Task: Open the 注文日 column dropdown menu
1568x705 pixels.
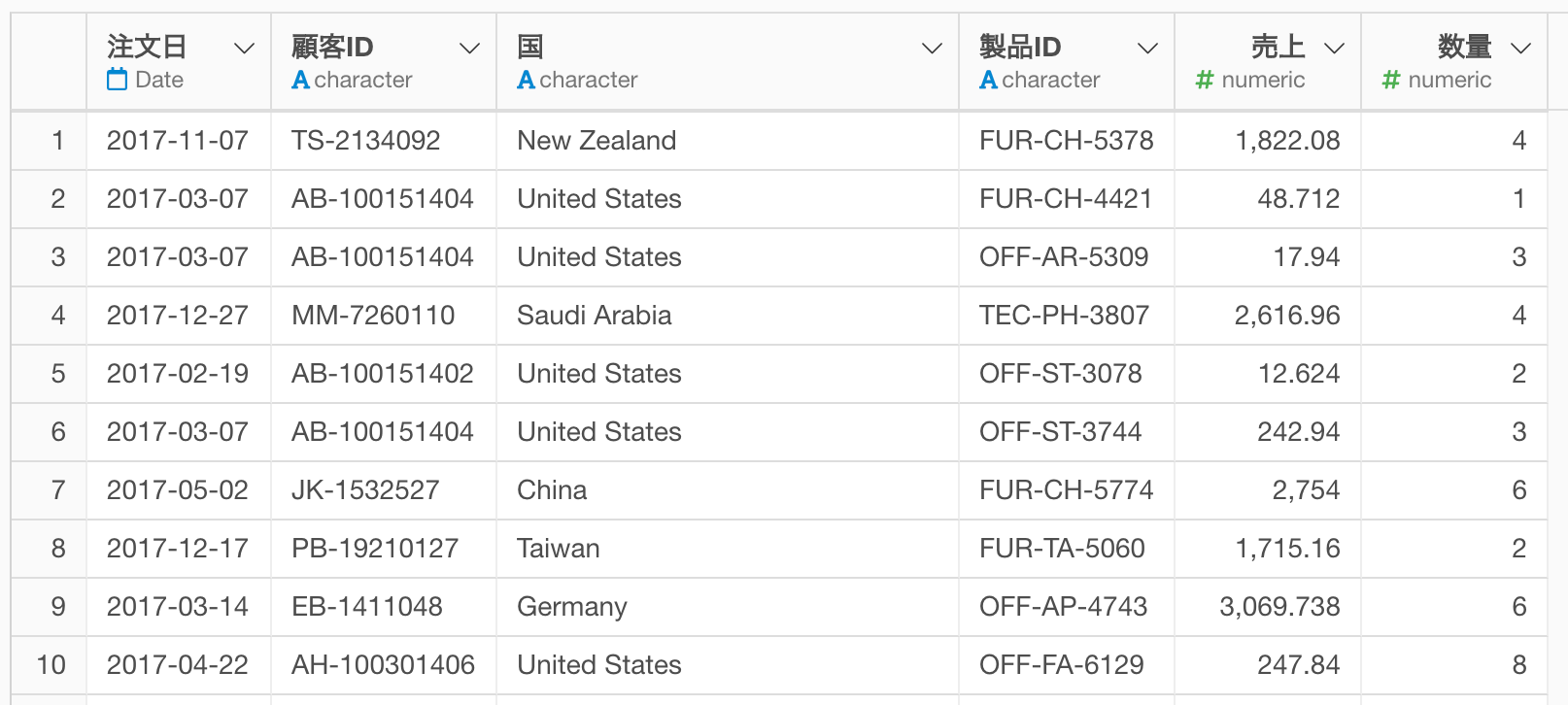Action: pyautogui.click(x=245, y=48)
